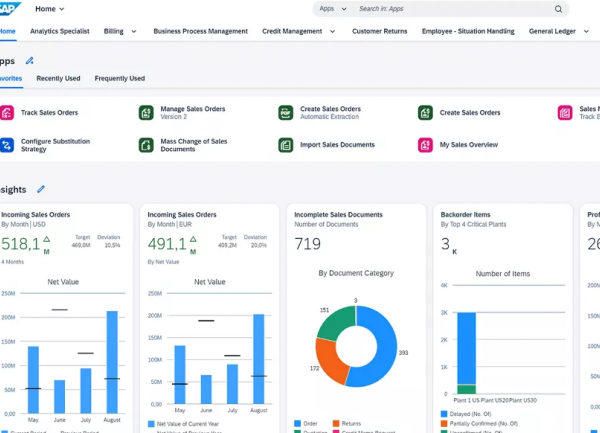The width and height of the screenshot is (600, 433).
Task: Open Manage Sales Orders Version 2 icon
Action: pos(146,112)
